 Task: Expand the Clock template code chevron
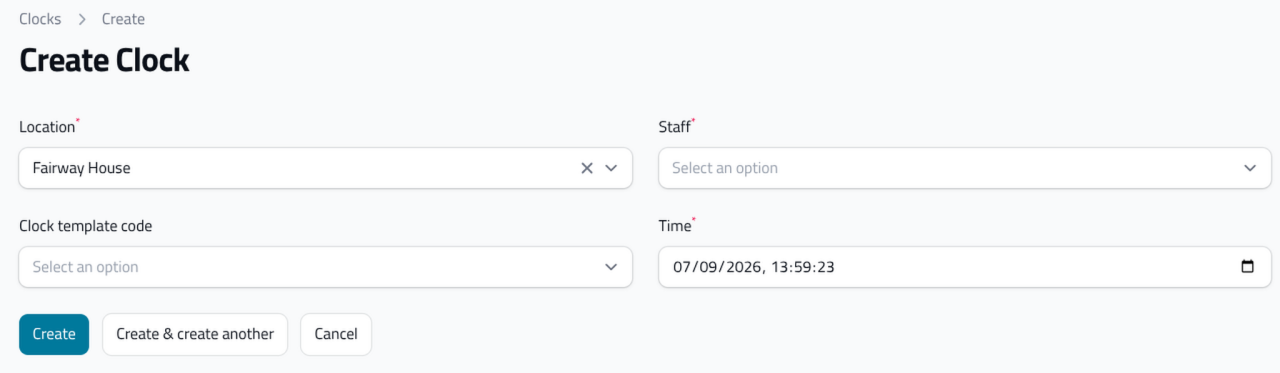click(x=611, y=267)
